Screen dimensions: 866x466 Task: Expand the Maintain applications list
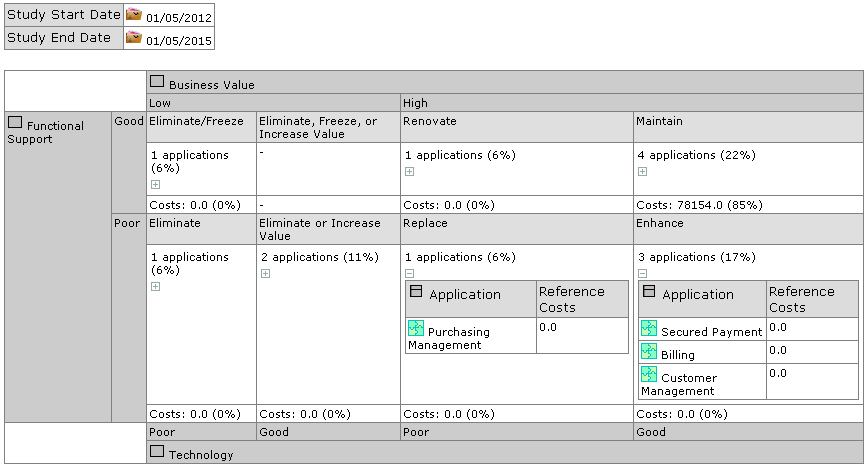(642, 171)
